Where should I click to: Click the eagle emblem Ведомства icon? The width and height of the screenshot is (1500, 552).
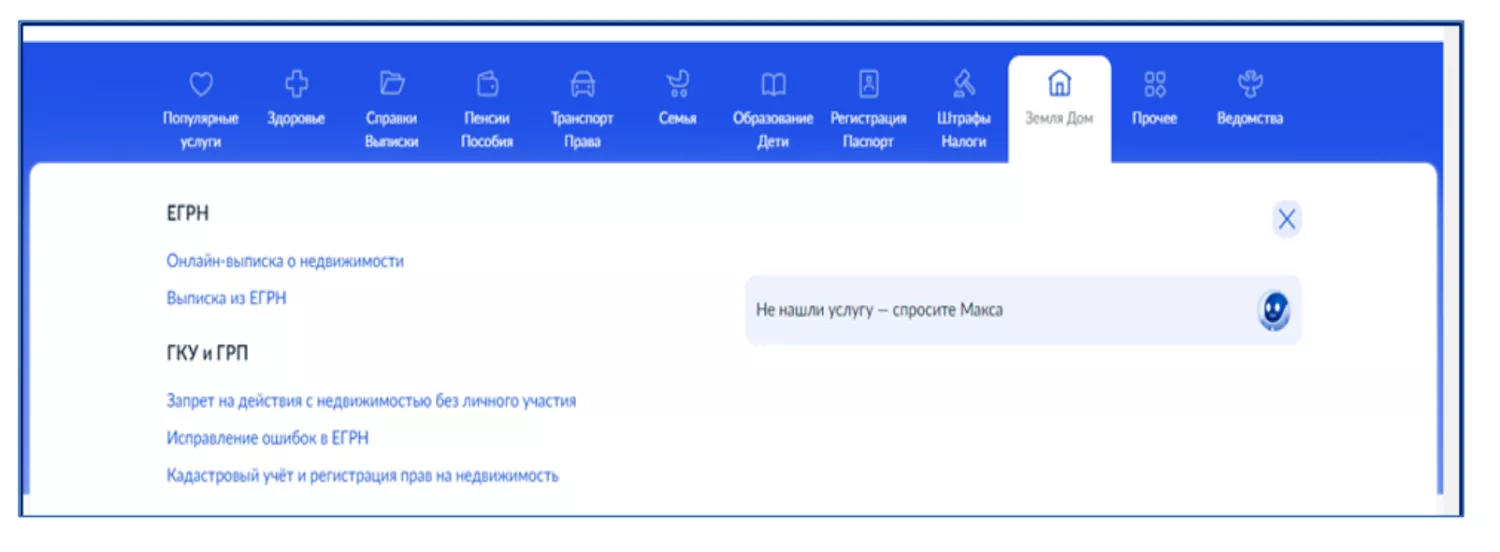pos(1250,84)
